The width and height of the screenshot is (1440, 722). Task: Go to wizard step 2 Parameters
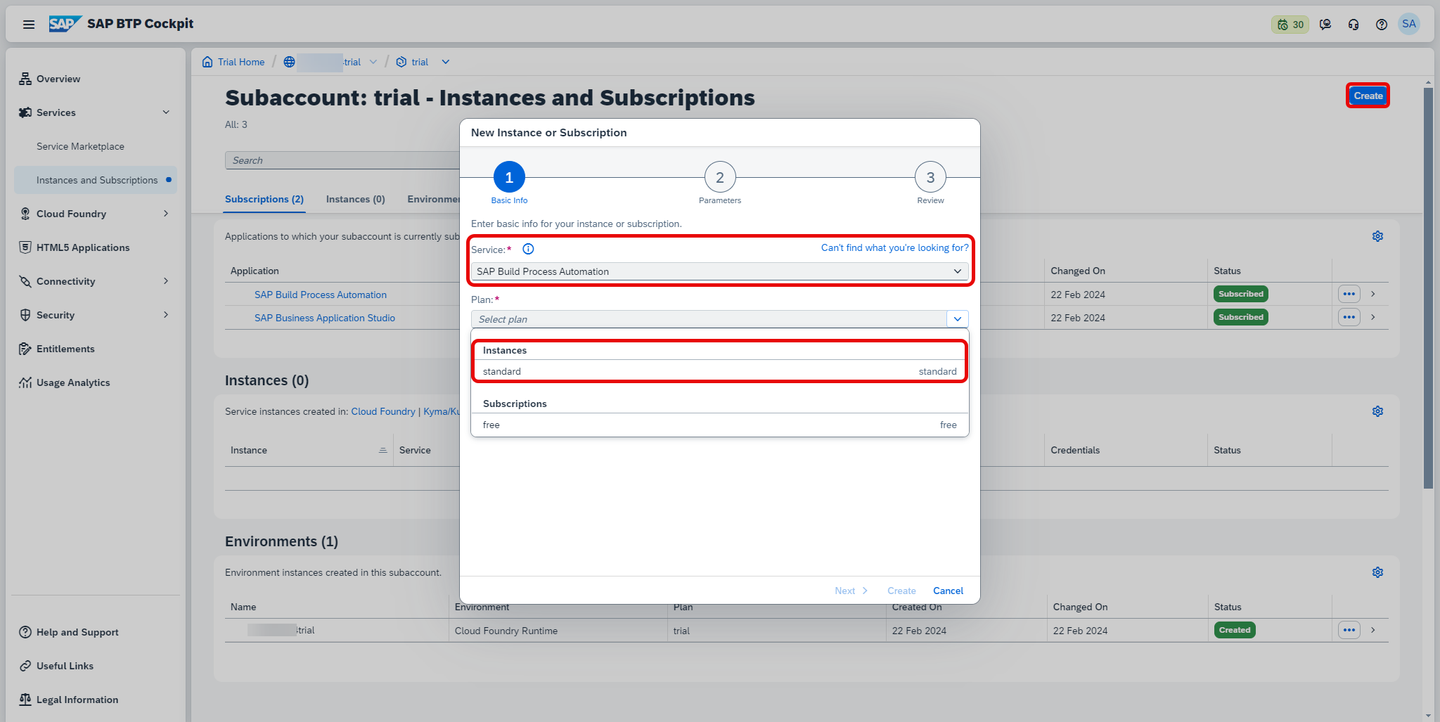[720, 178]
